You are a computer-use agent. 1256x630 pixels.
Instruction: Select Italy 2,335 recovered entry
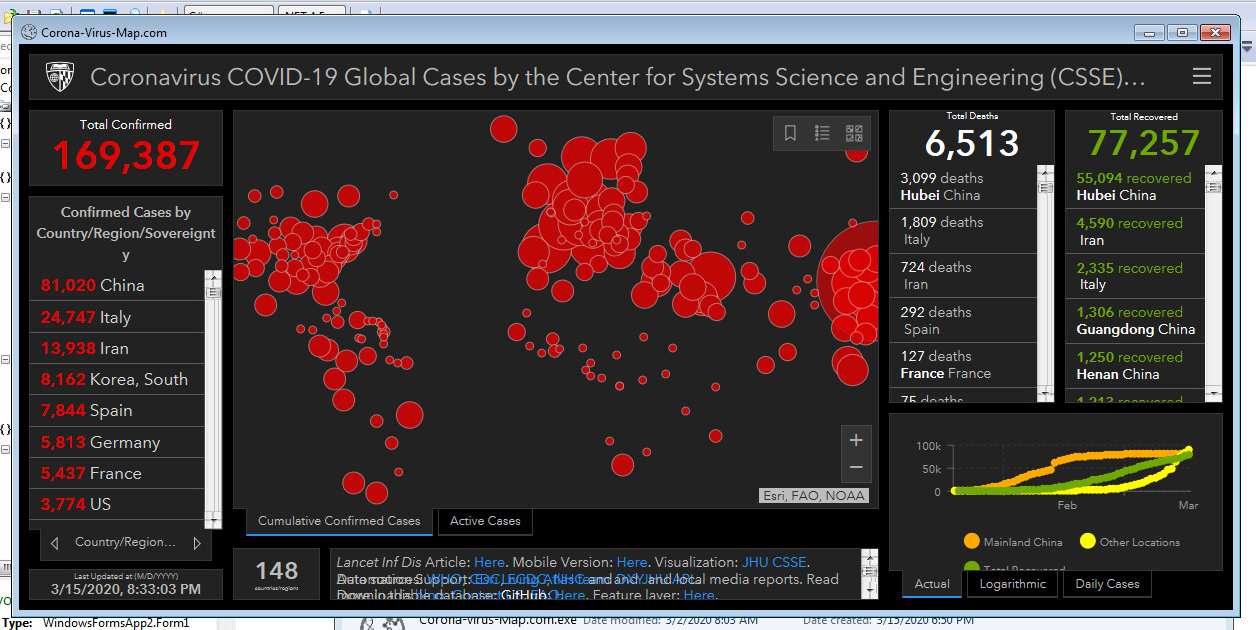coord(1135,276)
